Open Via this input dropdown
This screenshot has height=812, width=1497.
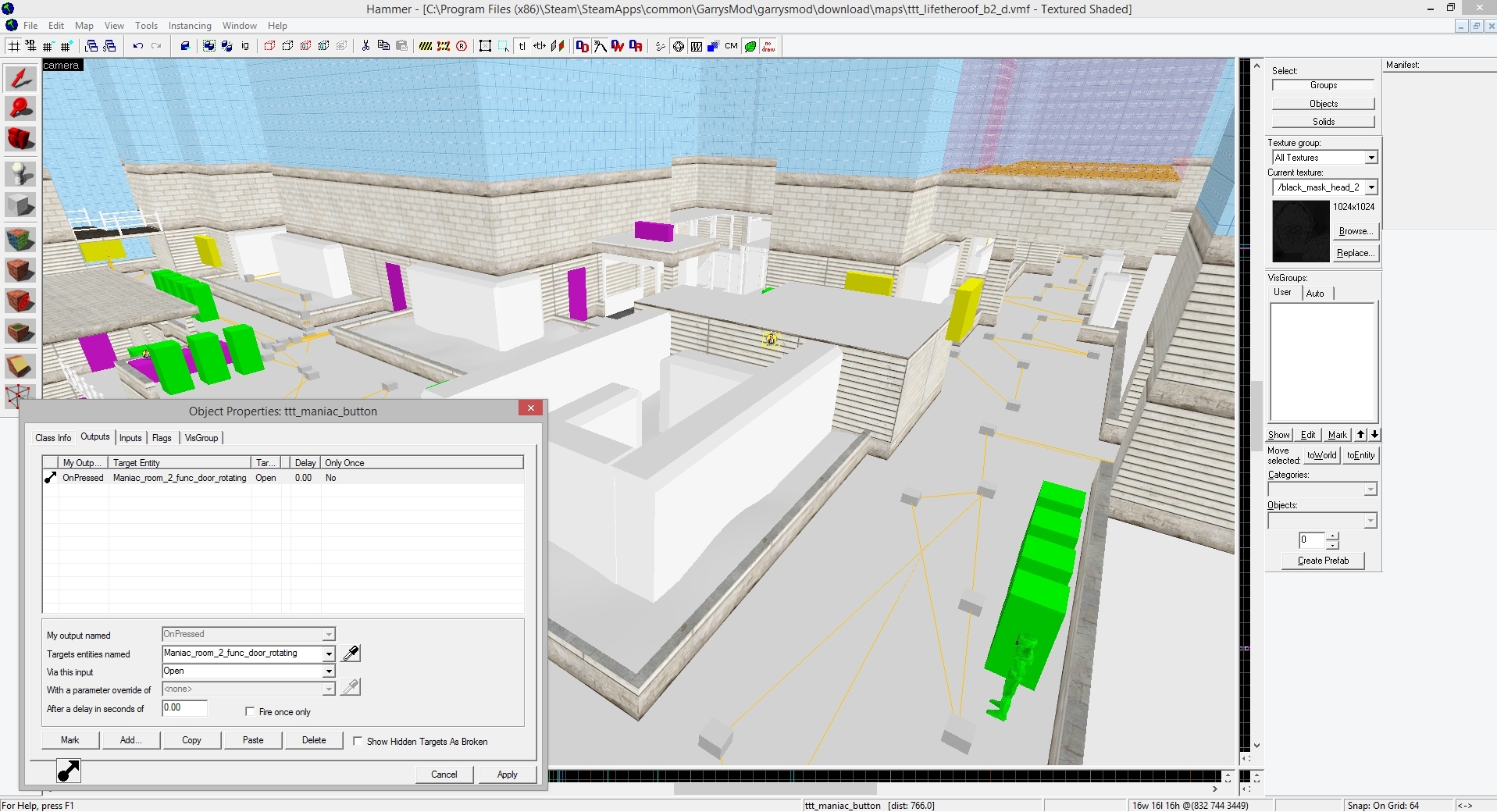(x=329, y=671)
